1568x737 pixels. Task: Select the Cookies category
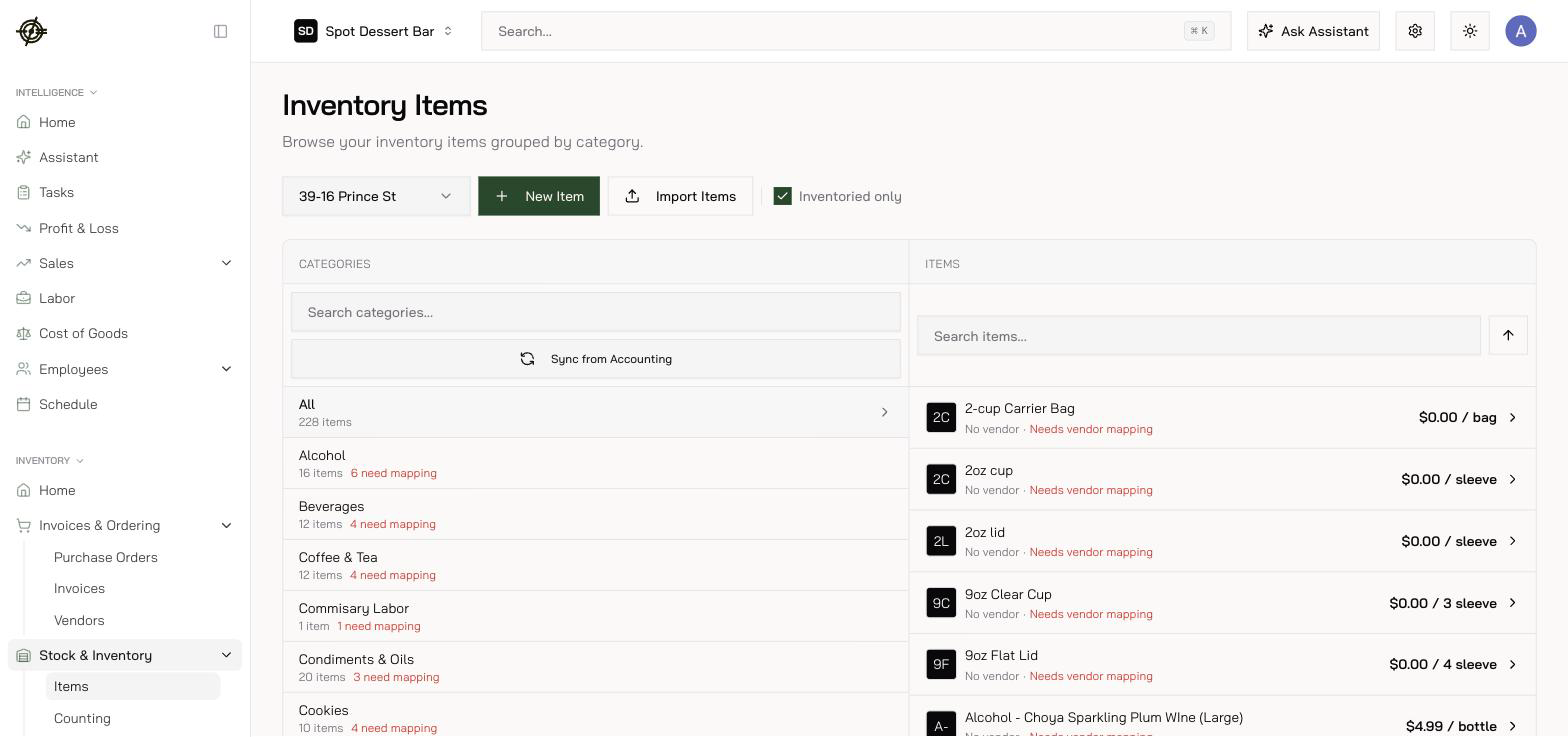point(596,715)
